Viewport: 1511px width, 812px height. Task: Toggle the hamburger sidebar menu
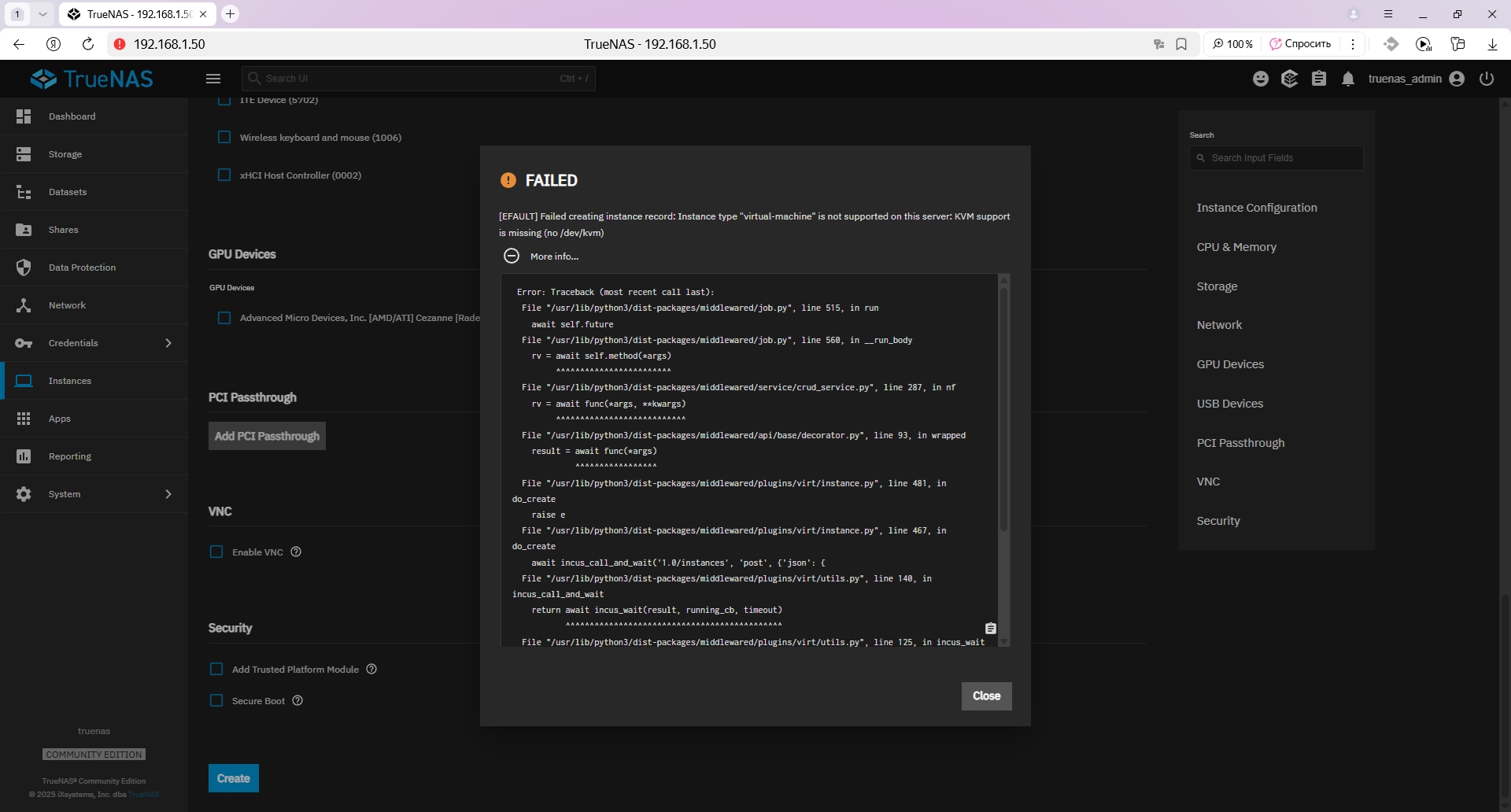(x=213, y=79)
